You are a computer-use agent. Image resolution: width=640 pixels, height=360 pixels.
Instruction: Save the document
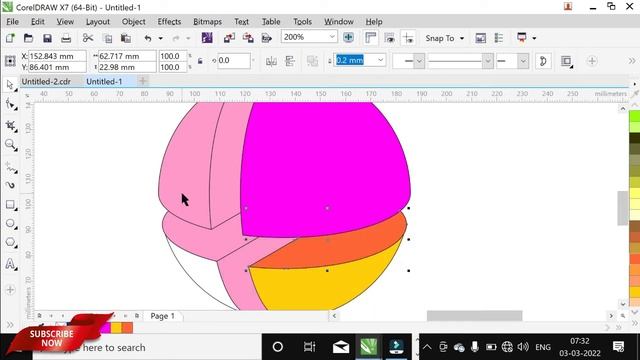pyautogui.click(x=47, y=38)
